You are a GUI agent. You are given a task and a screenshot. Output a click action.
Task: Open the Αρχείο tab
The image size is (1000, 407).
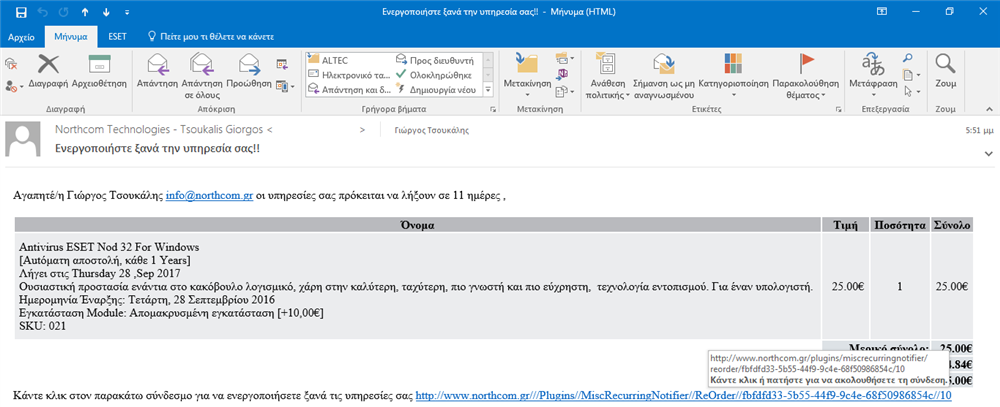pyautogui.click(x=22, y=37)
